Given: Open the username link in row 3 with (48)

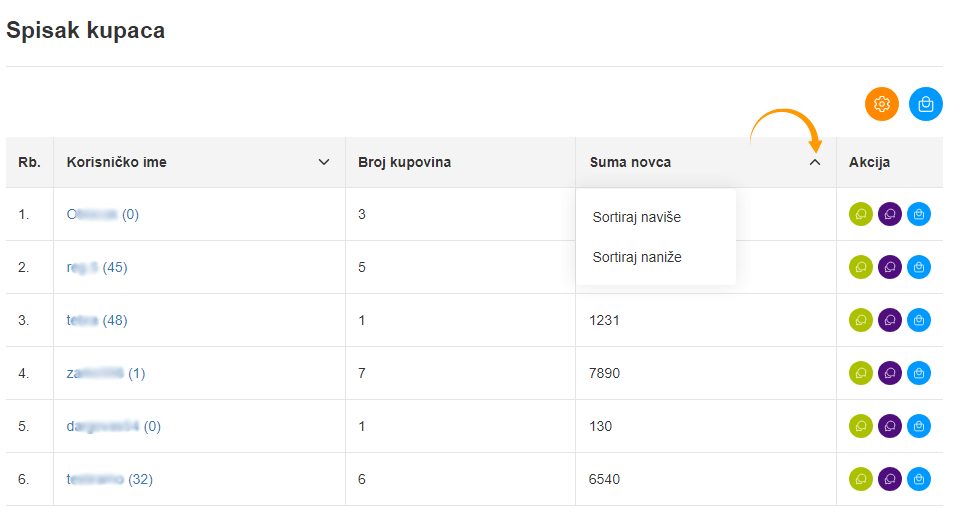Looking at the screenshot, I should pos(97,320).
